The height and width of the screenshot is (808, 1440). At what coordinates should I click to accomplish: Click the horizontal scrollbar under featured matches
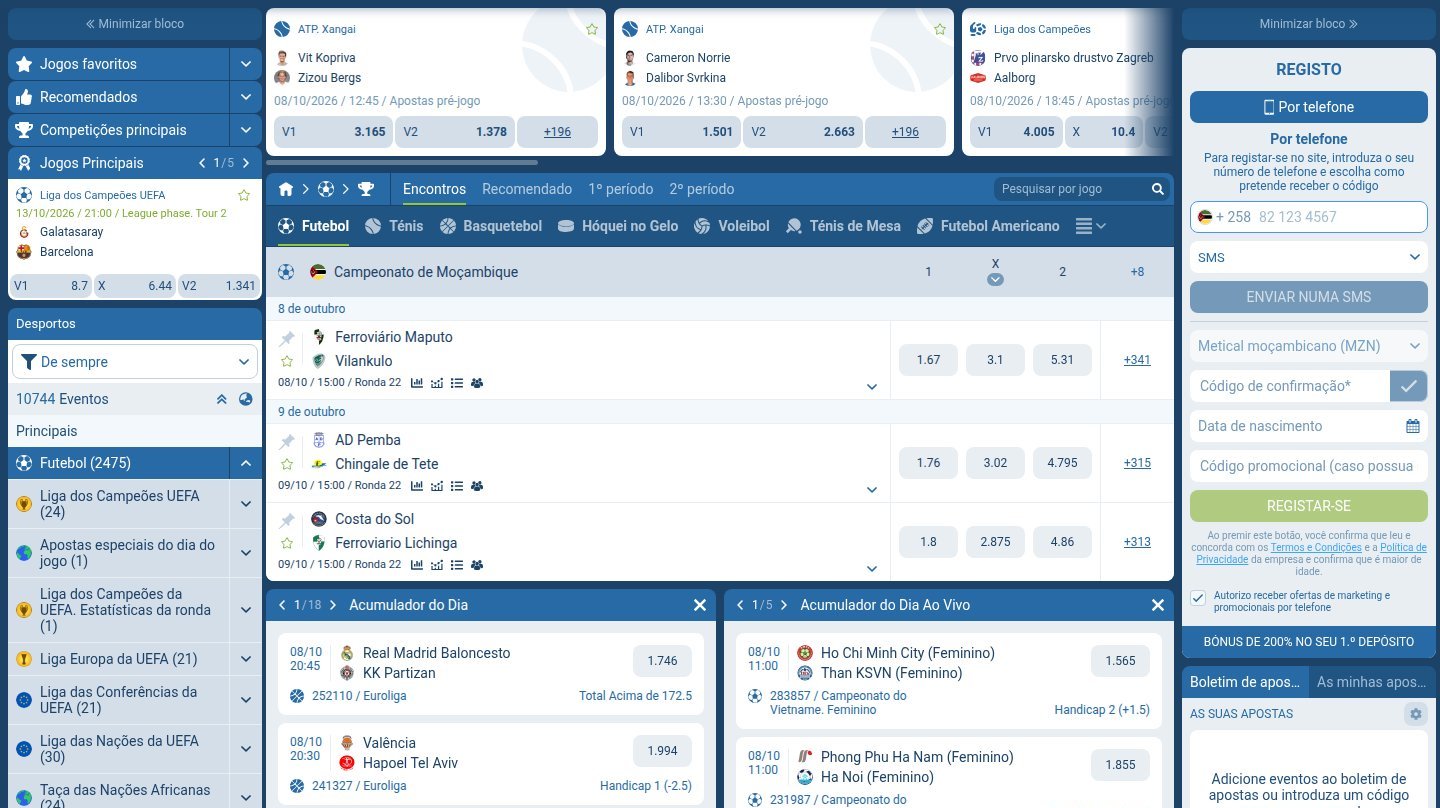pyautogui.click(x=402, y=162)
